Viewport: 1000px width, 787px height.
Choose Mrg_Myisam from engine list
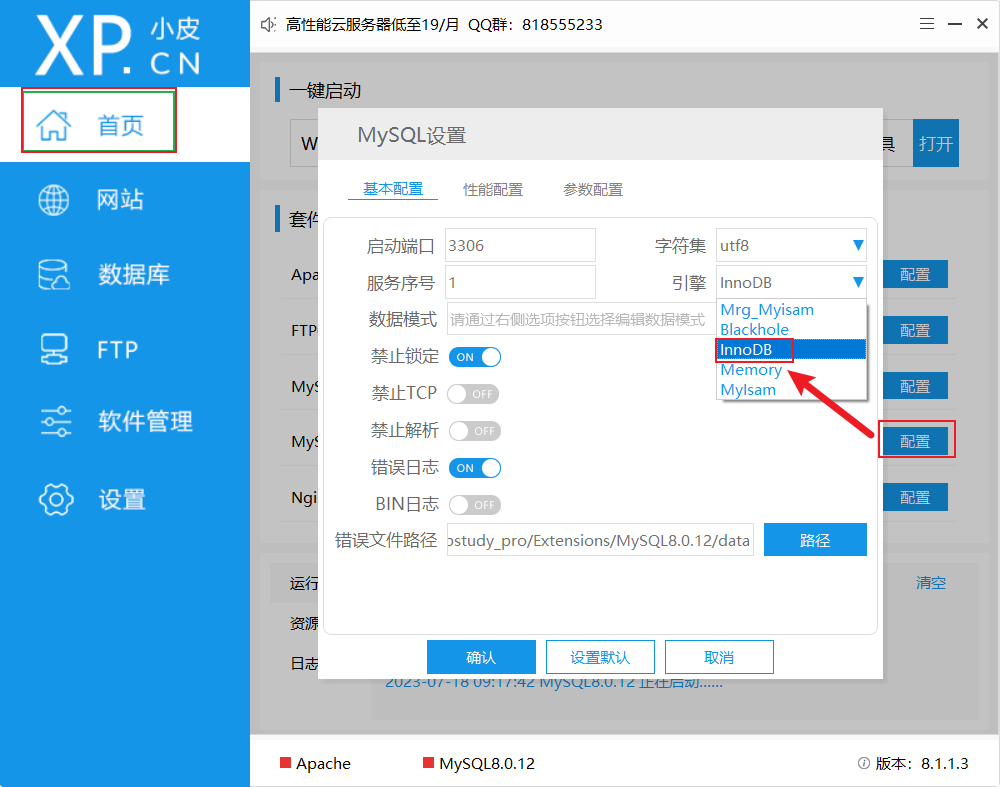[x=791, y=309]
